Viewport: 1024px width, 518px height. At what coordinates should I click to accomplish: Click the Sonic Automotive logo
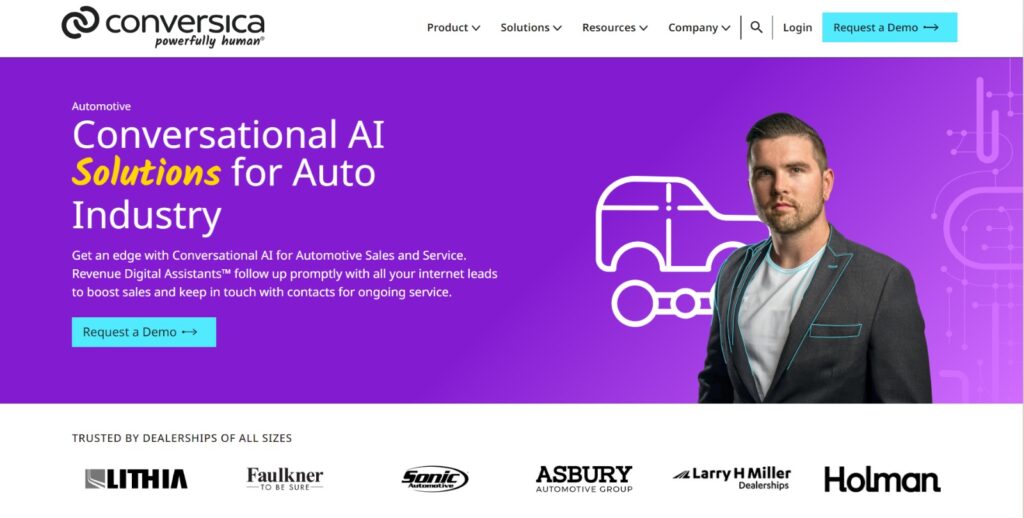434,479
